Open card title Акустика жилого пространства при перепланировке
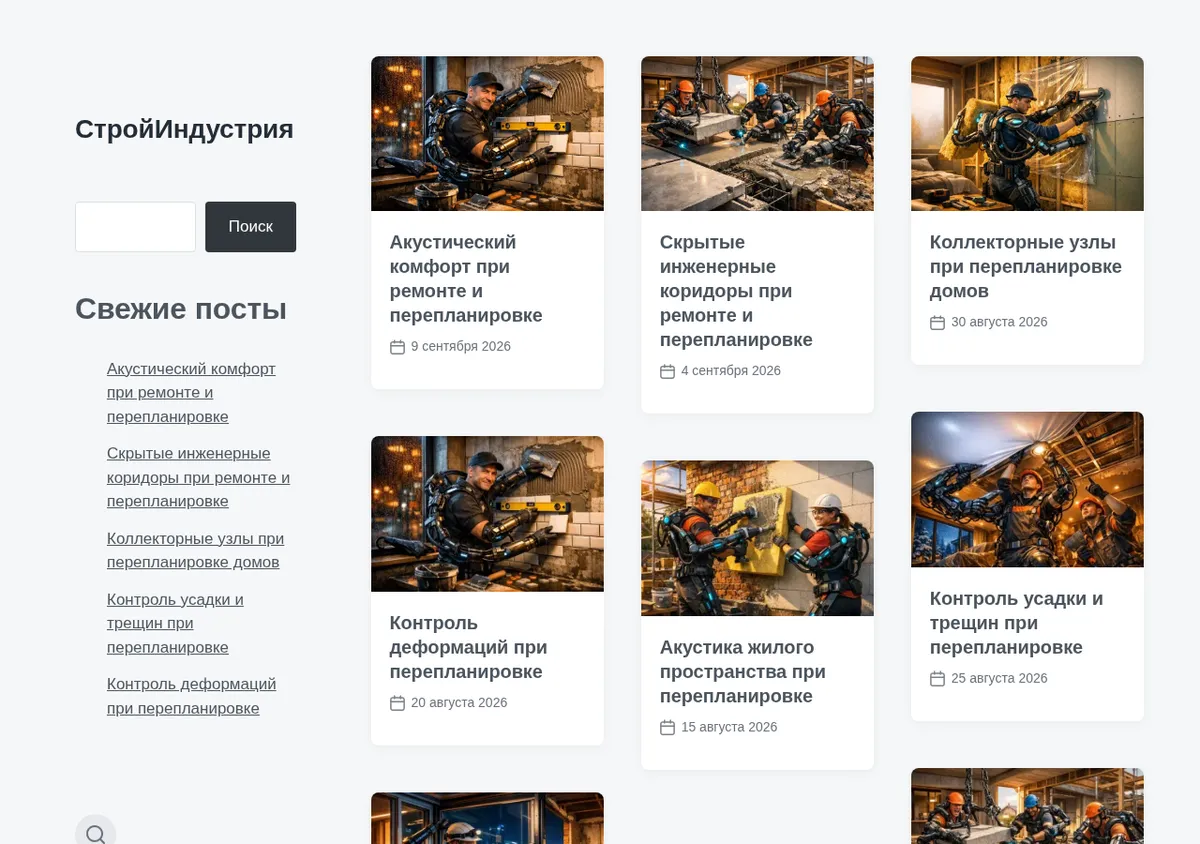Screen dimensions: 1200x844 point(742,672)
